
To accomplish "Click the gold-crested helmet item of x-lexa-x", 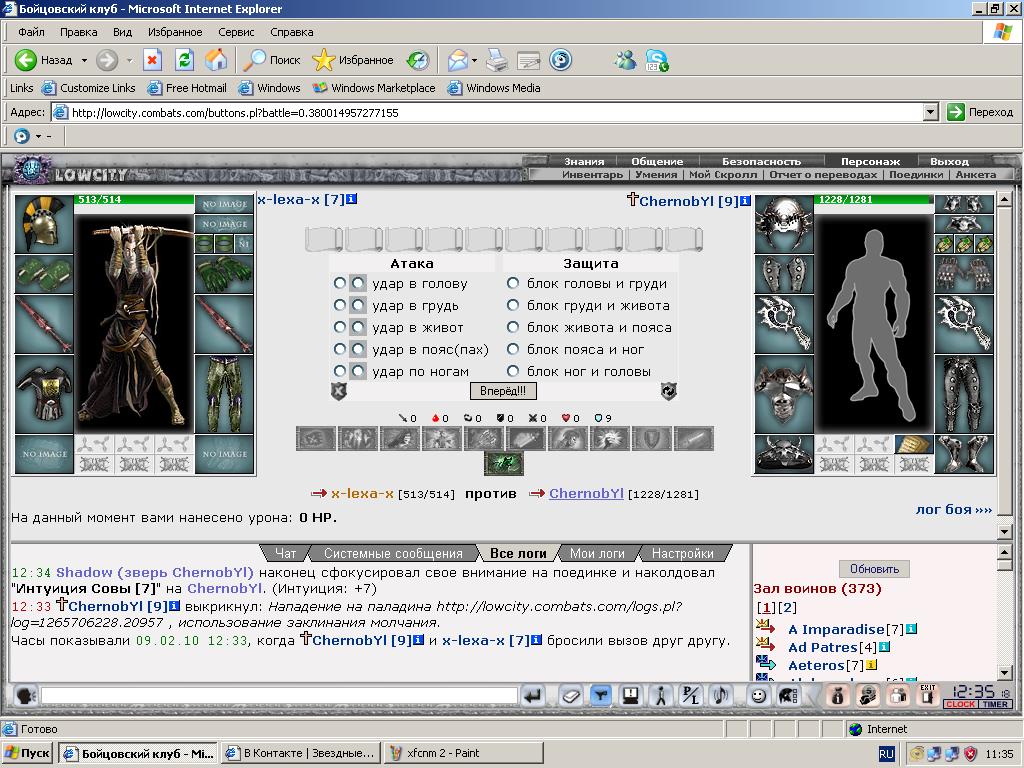I will [x=43, y=224].
